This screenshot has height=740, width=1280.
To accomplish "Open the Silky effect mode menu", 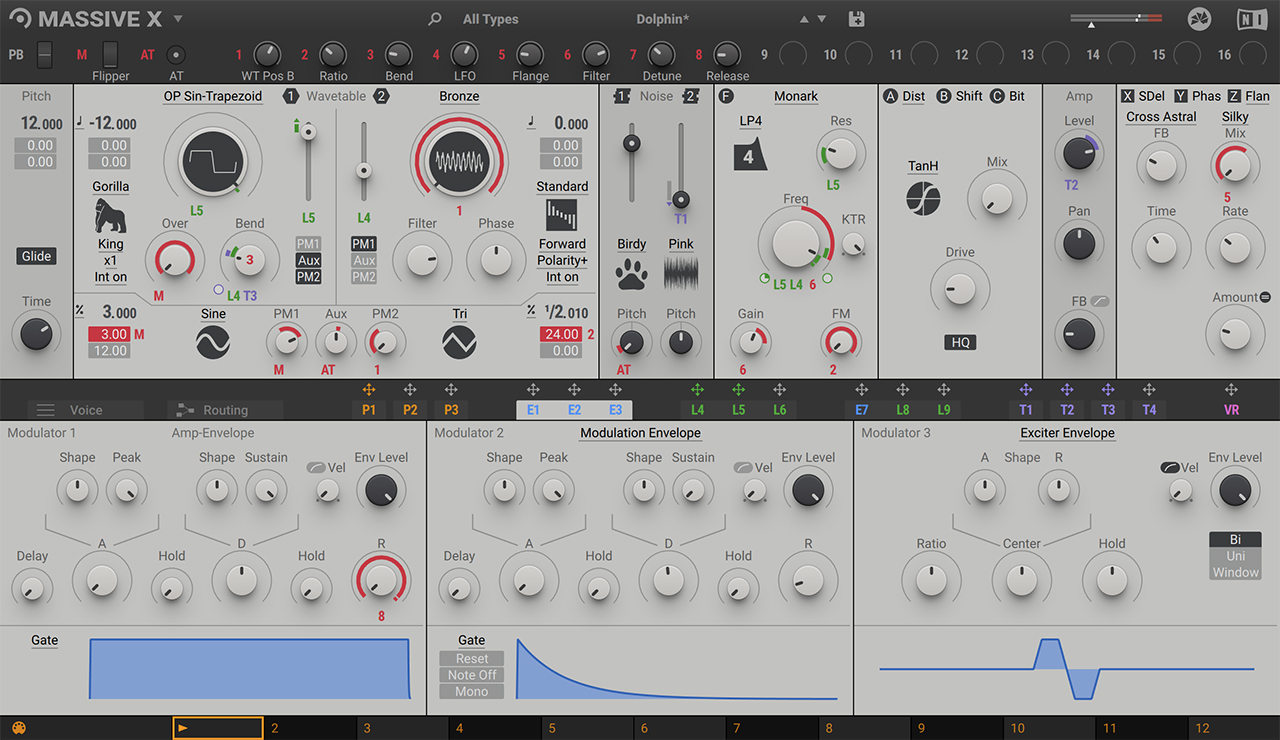I will (x=1235, y=117).
